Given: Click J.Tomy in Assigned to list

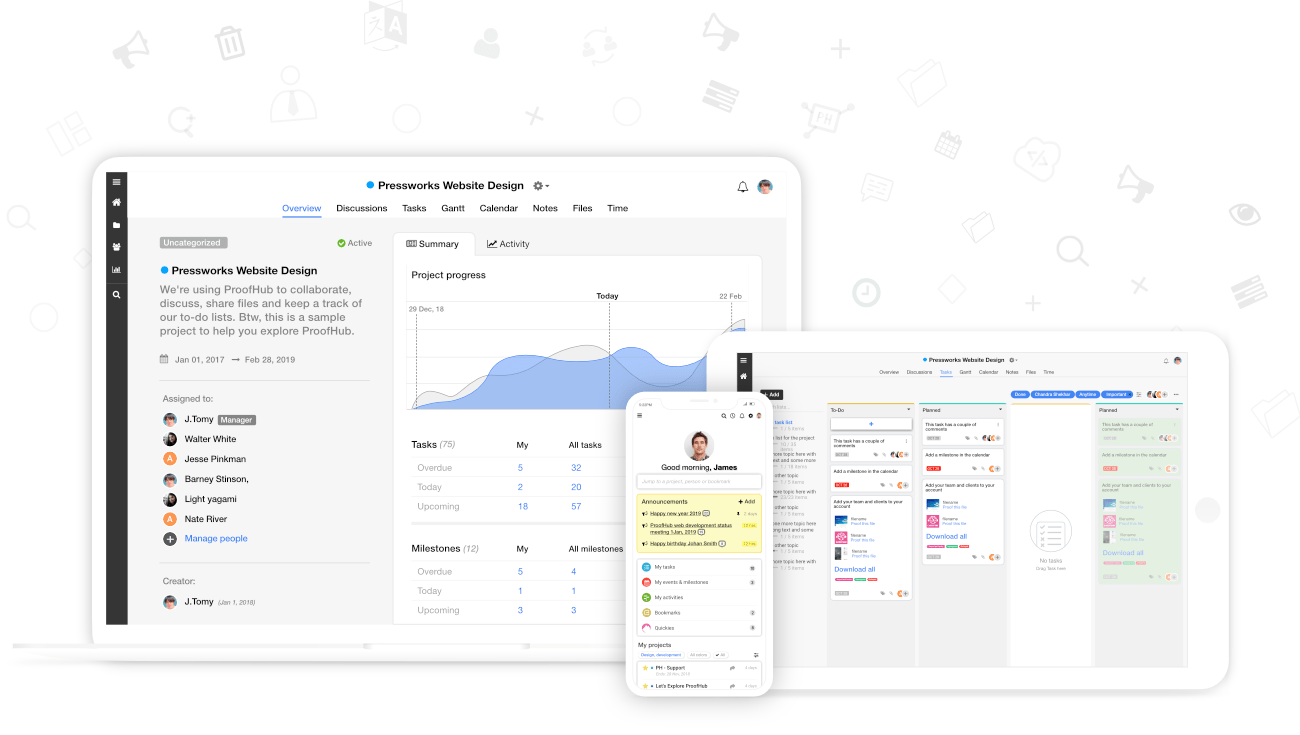Looking at the screenshot, I should pos(199,420).
